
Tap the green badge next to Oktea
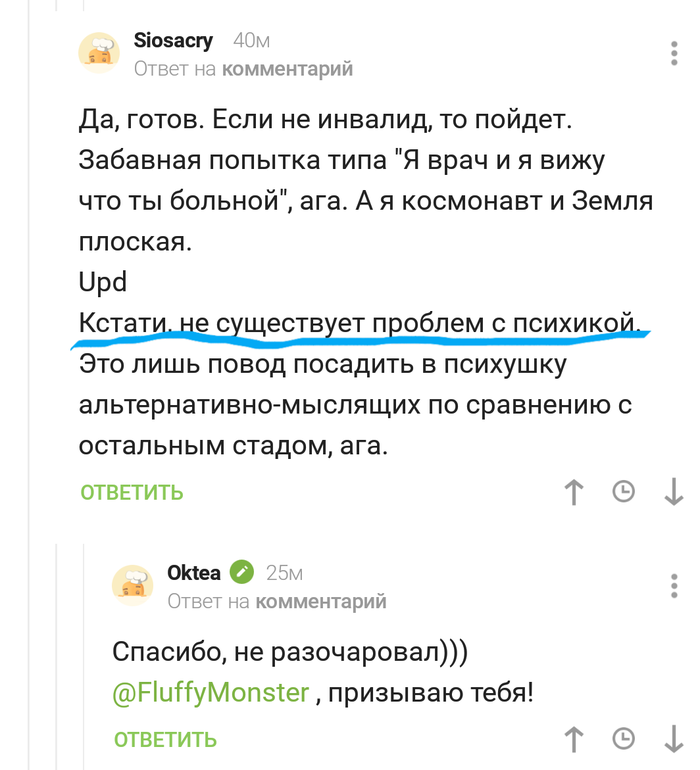coord(242,572)
